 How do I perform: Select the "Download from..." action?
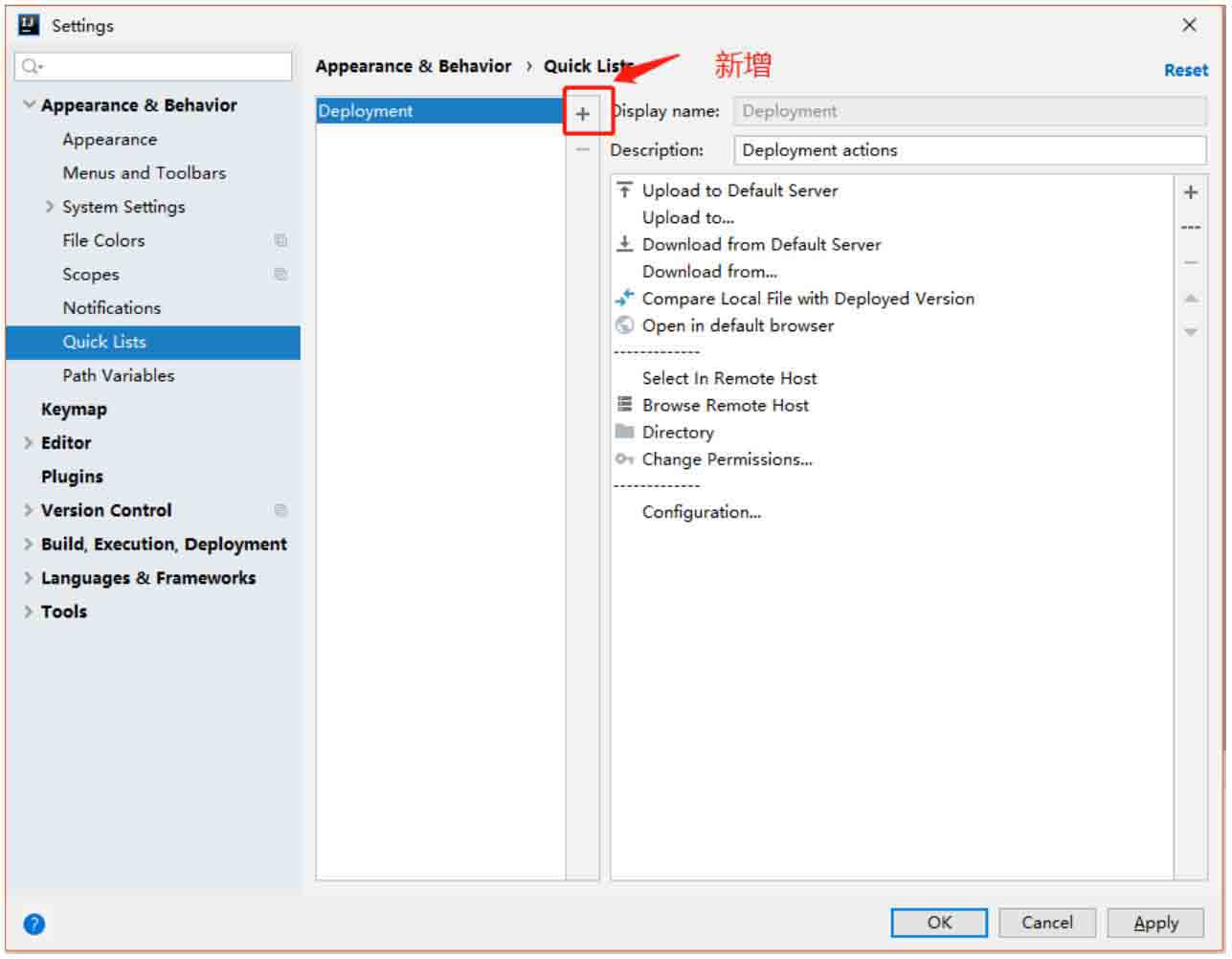point(709,271)
